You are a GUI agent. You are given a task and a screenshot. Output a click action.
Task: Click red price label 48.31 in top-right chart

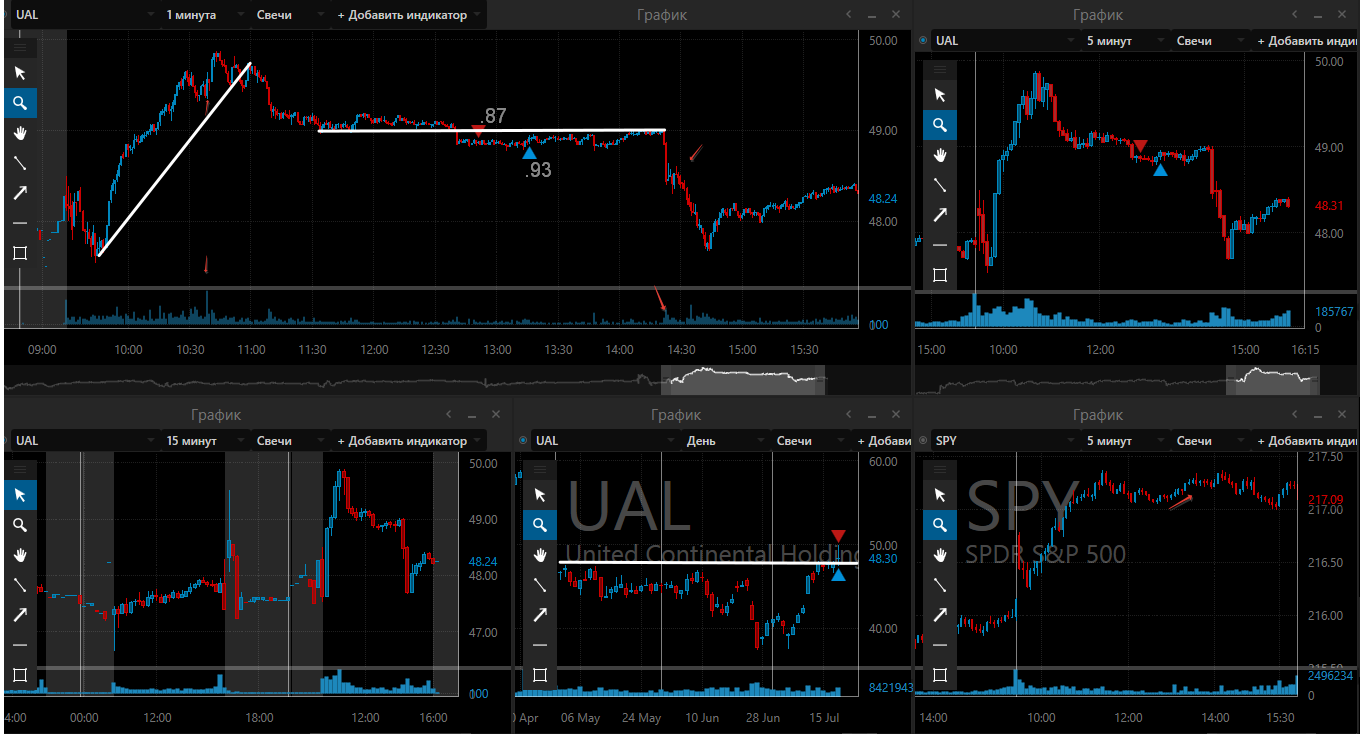[x=1329, y=205]
